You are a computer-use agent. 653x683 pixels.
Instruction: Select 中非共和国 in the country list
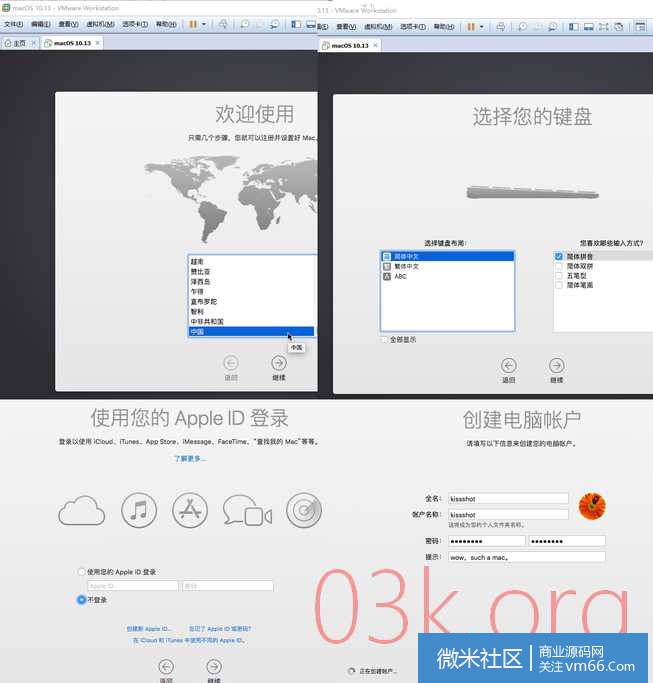tap(251, 321)
